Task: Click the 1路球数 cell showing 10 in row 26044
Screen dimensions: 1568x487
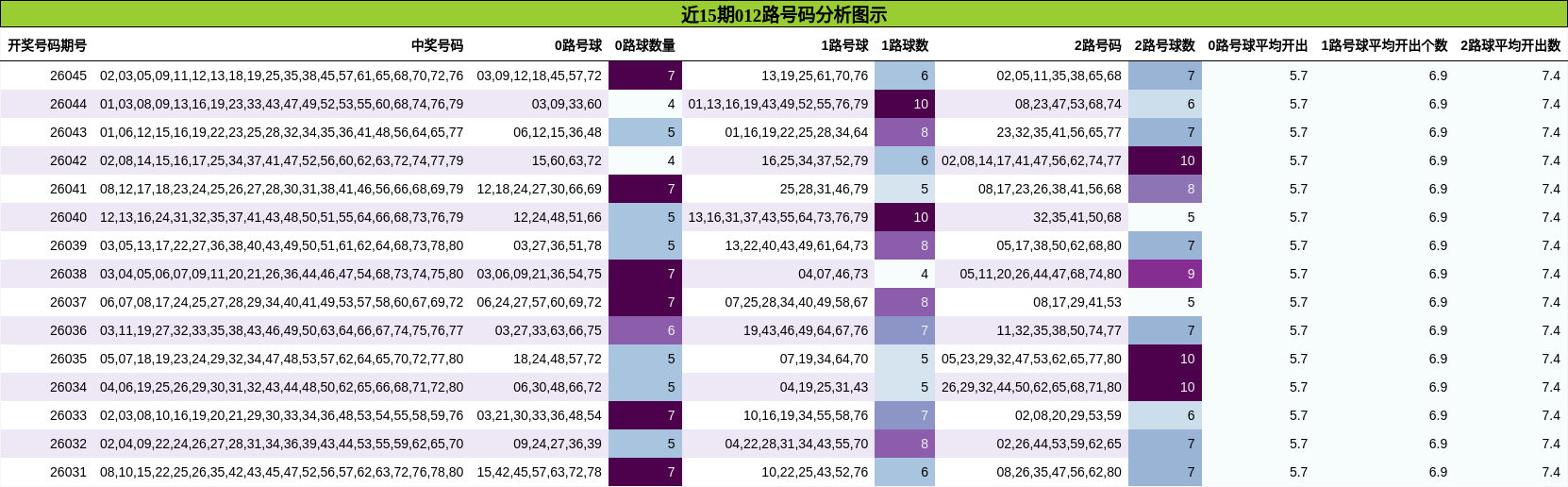Action: 905,104
